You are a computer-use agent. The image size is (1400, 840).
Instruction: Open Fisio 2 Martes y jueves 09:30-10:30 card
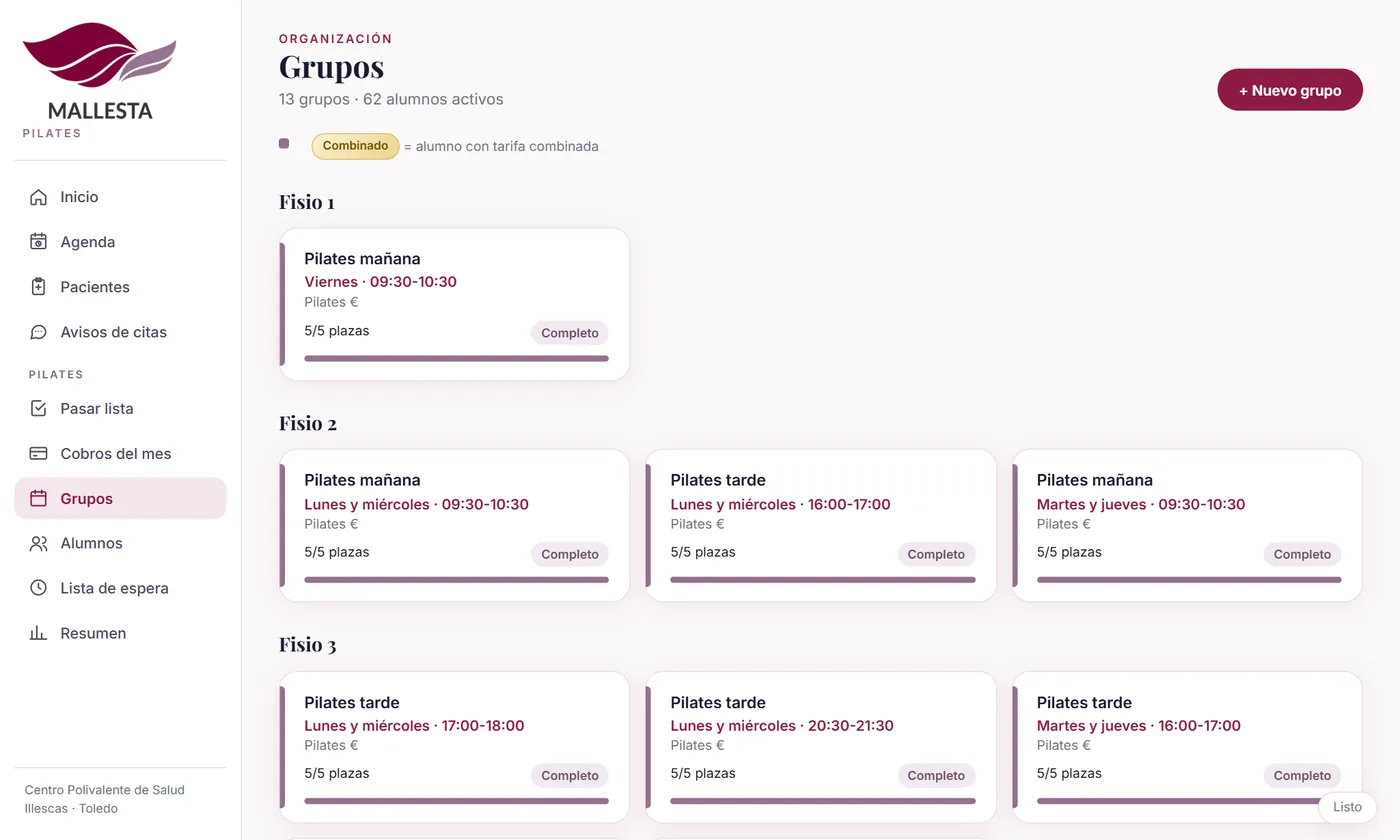pyautogui.click(x=1187, y=526)
